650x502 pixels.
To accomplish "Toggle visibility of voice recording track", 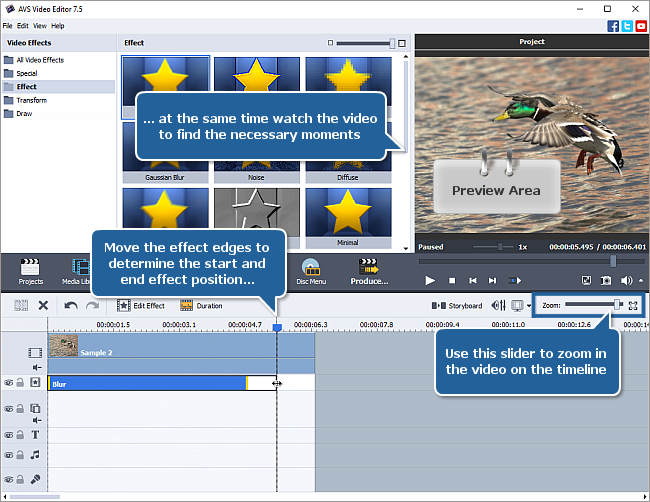I will click(x=8, y=480).
